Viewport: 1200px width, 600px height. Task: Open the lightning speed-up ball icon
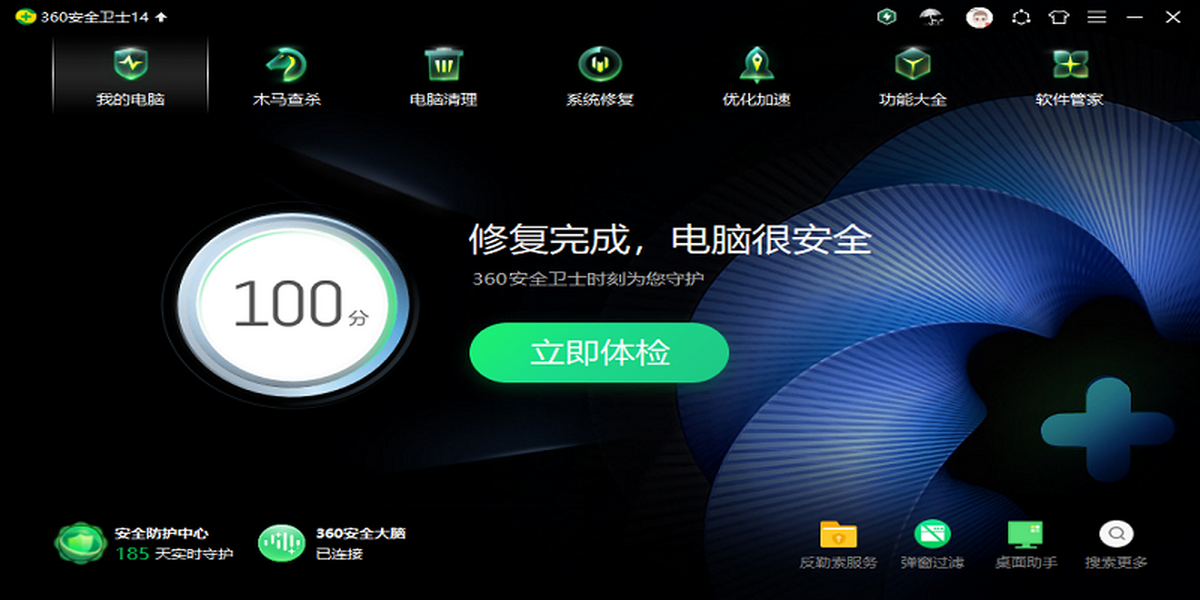coord(886,17)
